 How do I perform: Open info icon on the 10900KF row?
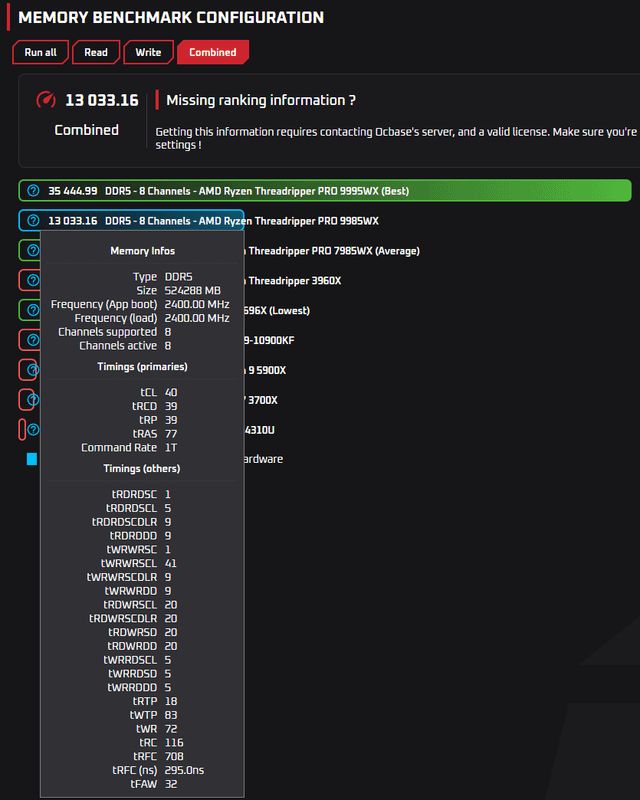[x=32, y=340]
